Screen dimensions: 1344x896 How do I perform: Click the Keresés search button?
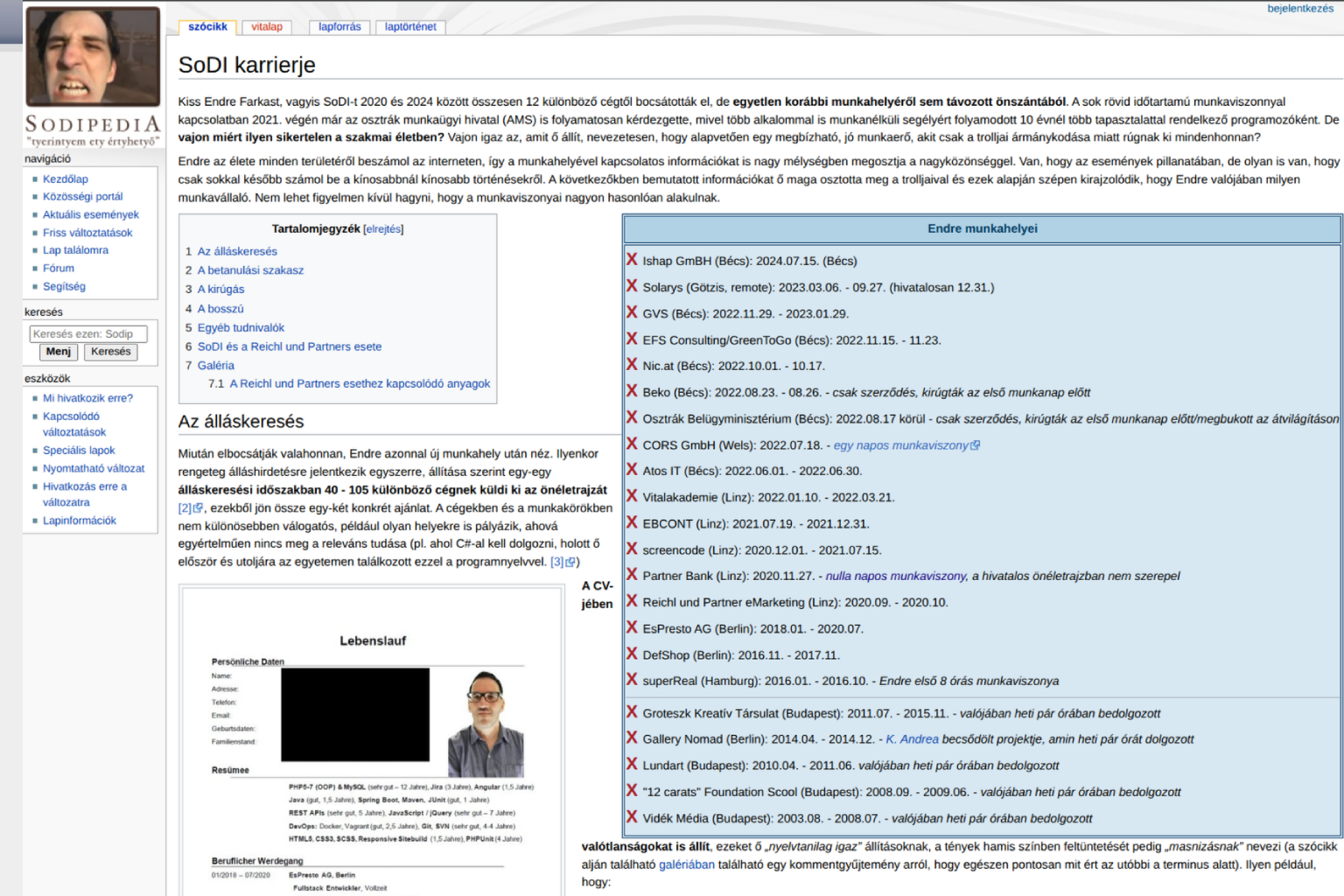tap(111, 352)
